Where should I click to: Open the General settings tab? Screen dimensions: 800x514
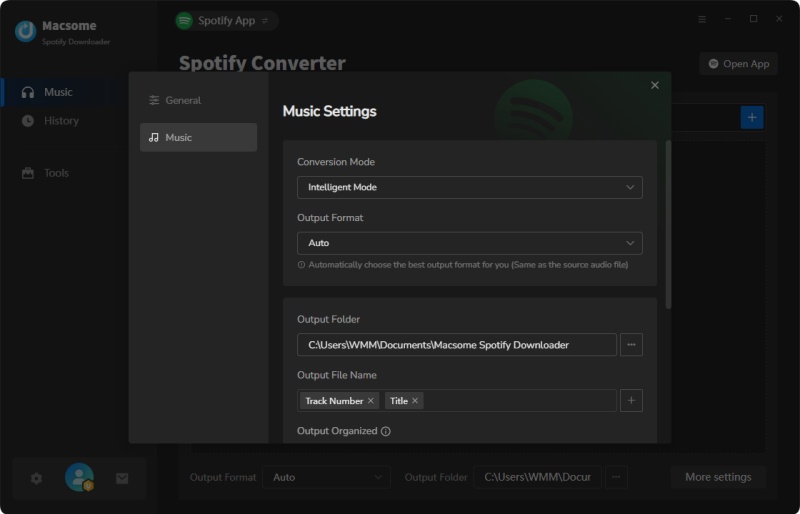pyautogui.click(x=198, y=100)
